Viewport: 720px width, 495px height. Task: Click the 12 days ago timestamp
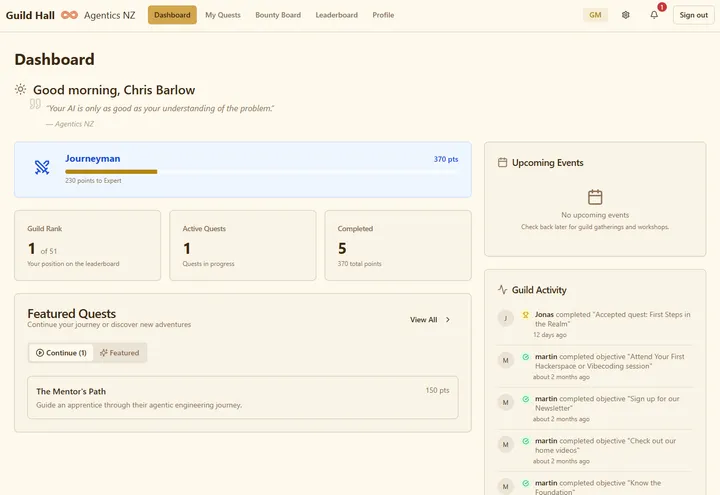point(550,335)
